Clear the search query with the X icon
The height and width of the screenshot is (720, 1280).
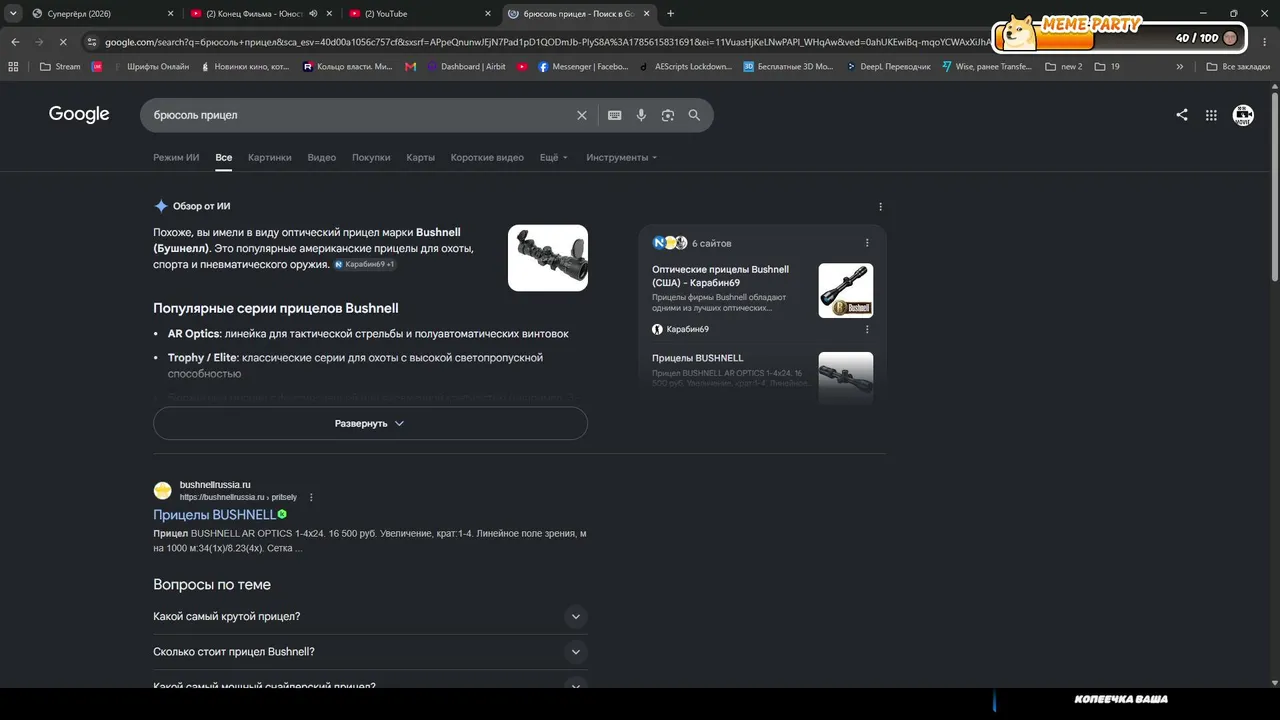pos(582,115)
